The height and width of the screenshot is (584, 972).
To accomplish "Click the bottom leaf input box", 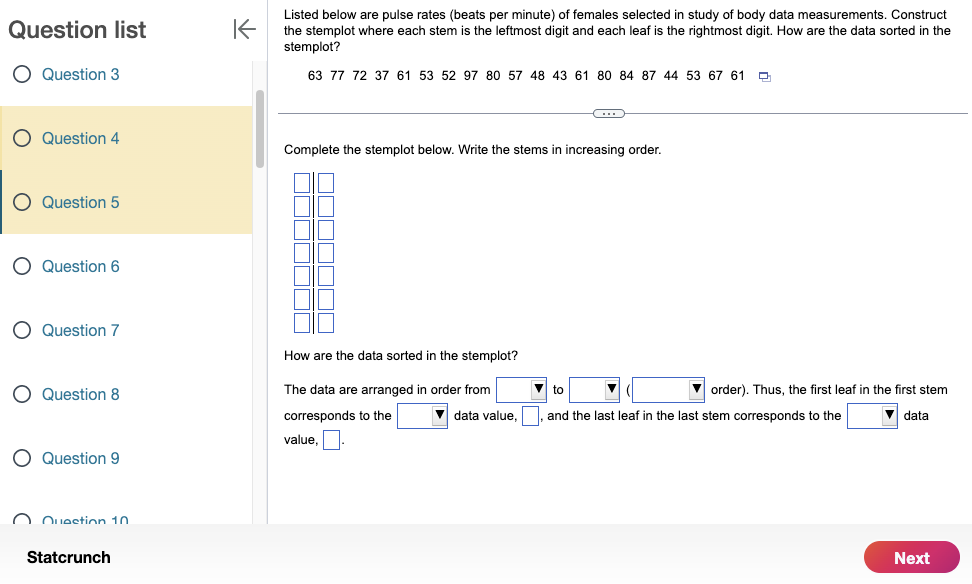I will click(x=325, y=322).
